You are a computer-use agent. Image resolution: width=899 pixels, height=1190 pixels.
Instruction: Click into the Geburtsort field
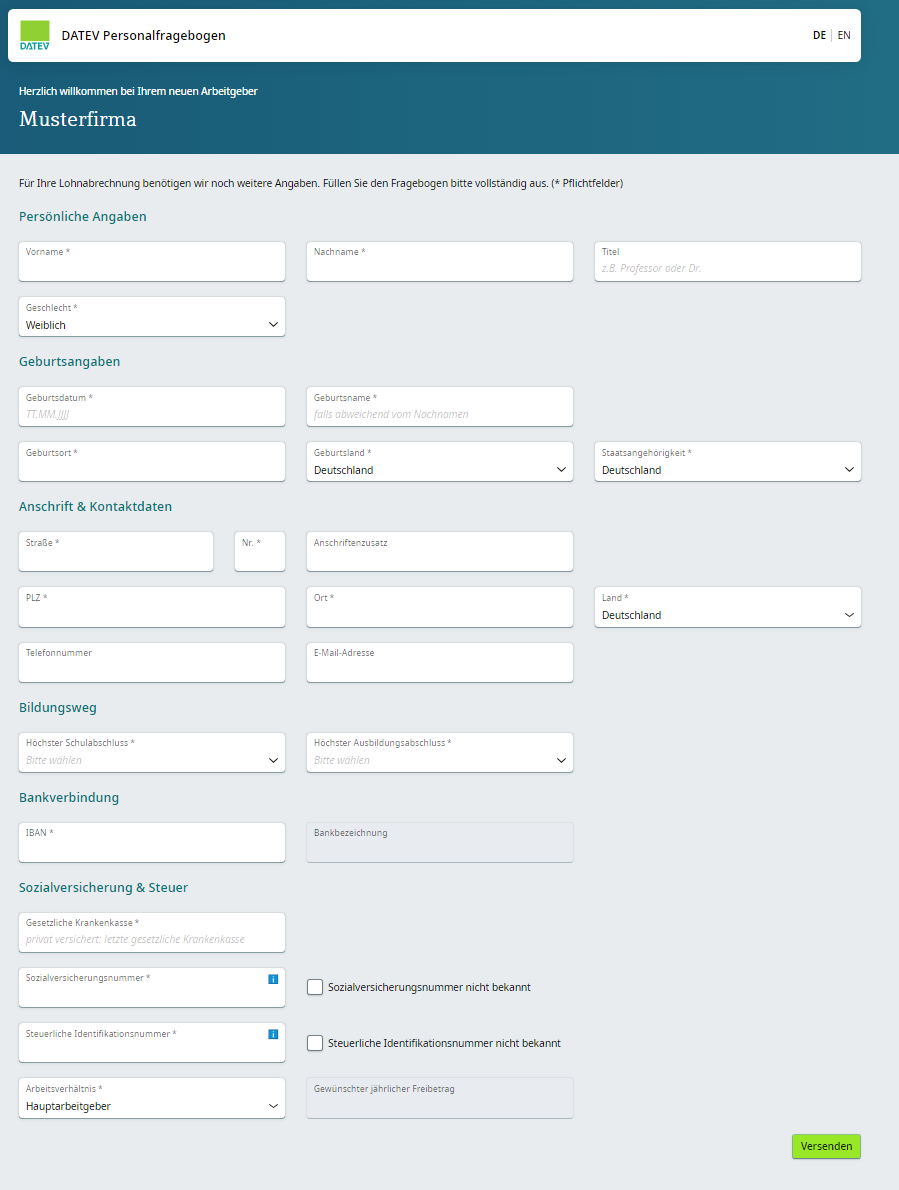[x=152, y=461]
